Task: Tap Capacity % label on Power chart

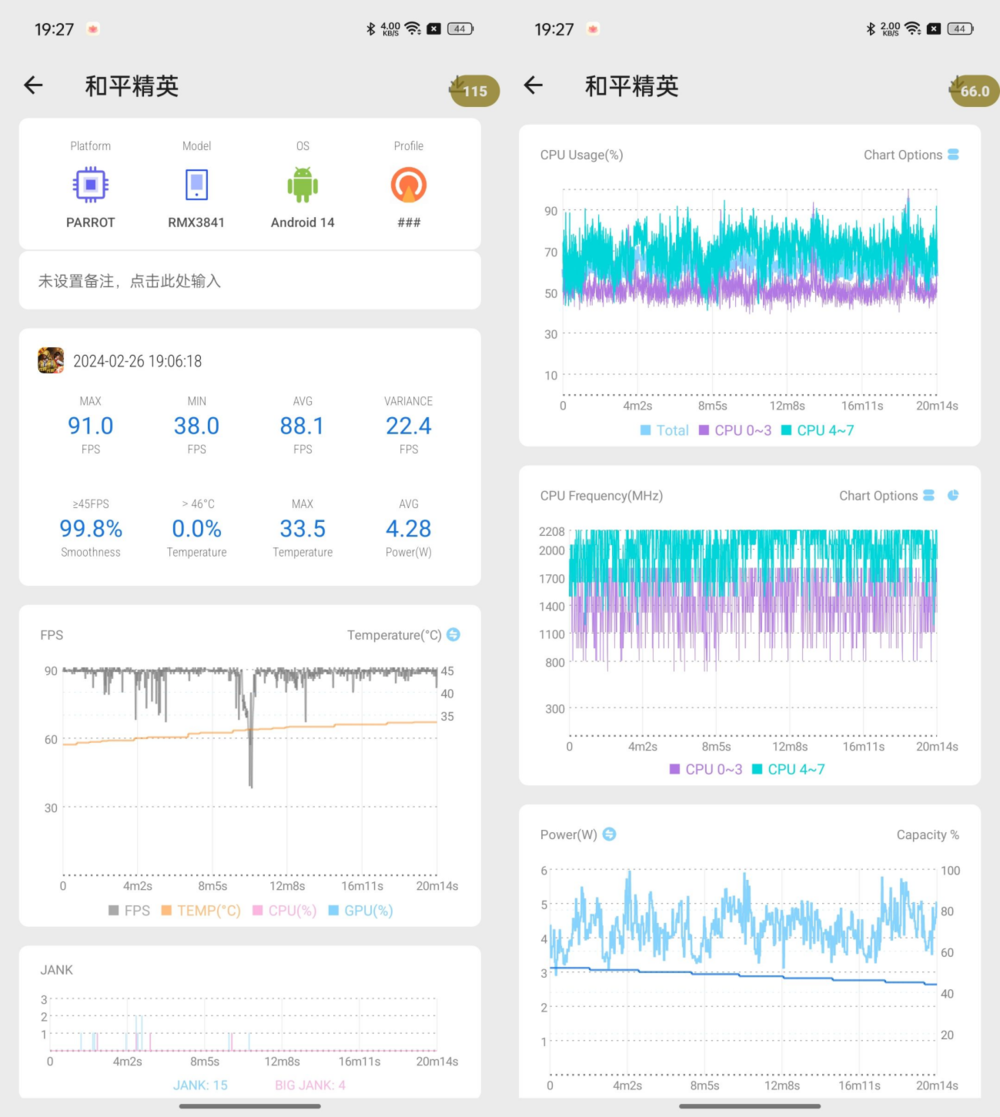Action: pos(927,835)
